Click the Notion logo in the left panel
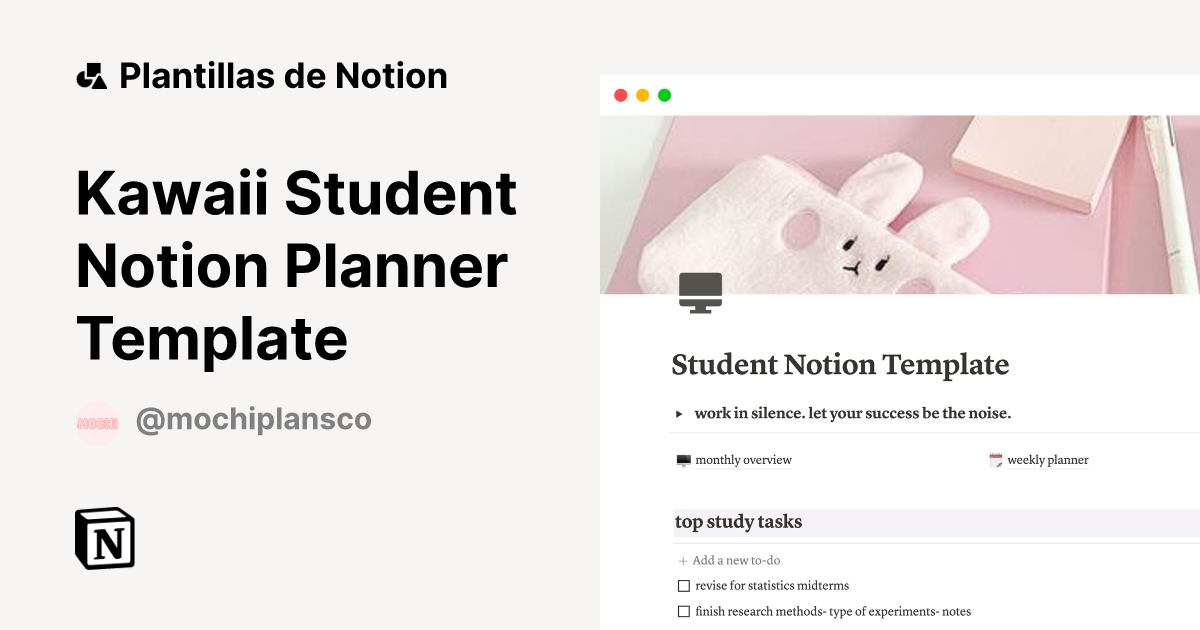1200x630 pixels. [104, 540]
